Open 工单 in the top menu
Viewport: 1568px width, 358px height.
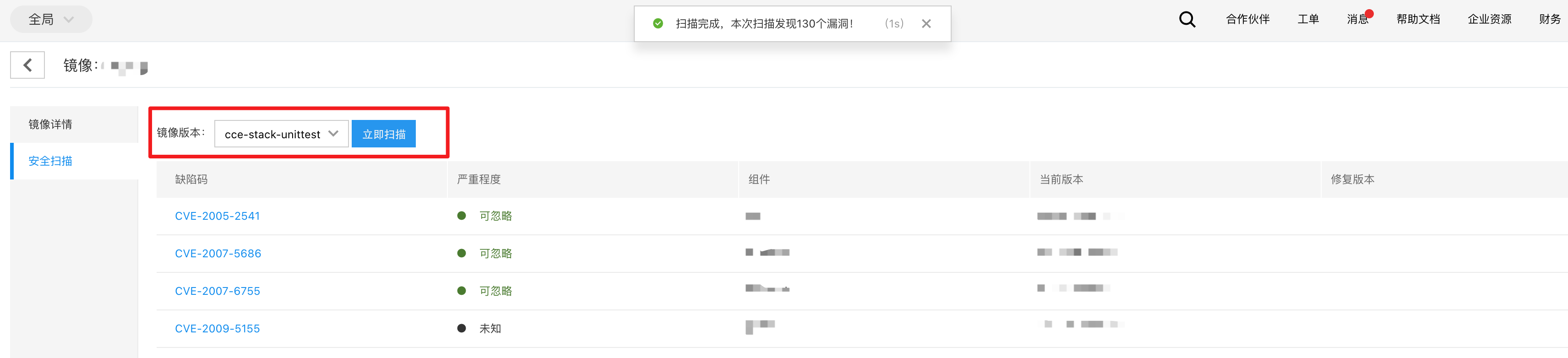pos(1308,20)
